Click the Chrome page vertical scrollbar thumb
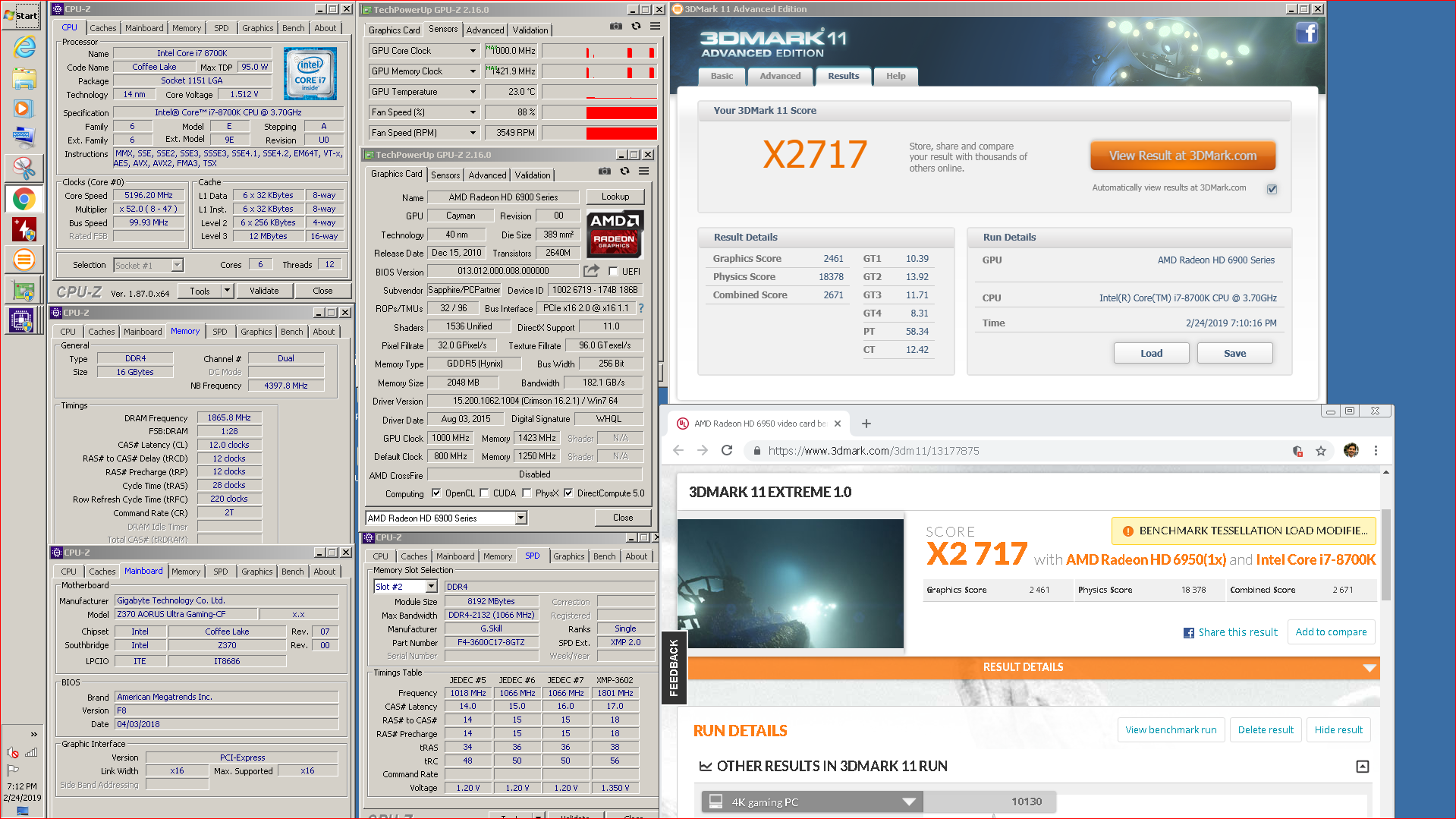This screenshot has height=819, width=1456. click(x=1385, y=554)
